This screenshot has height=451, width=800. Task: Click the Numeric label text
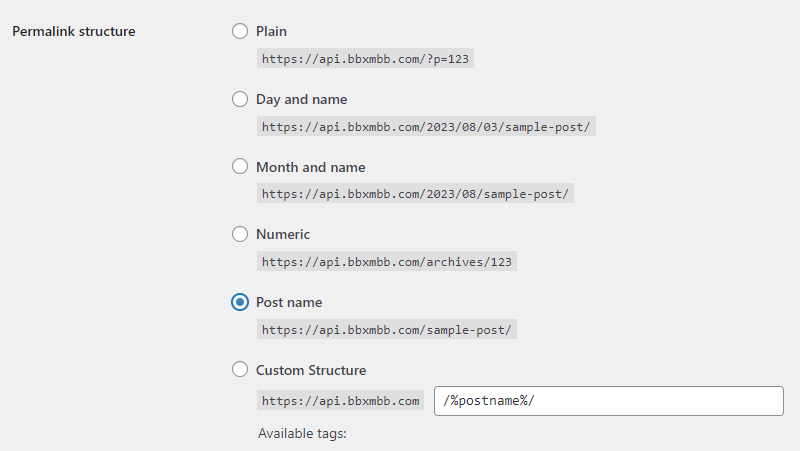point(283,235)
